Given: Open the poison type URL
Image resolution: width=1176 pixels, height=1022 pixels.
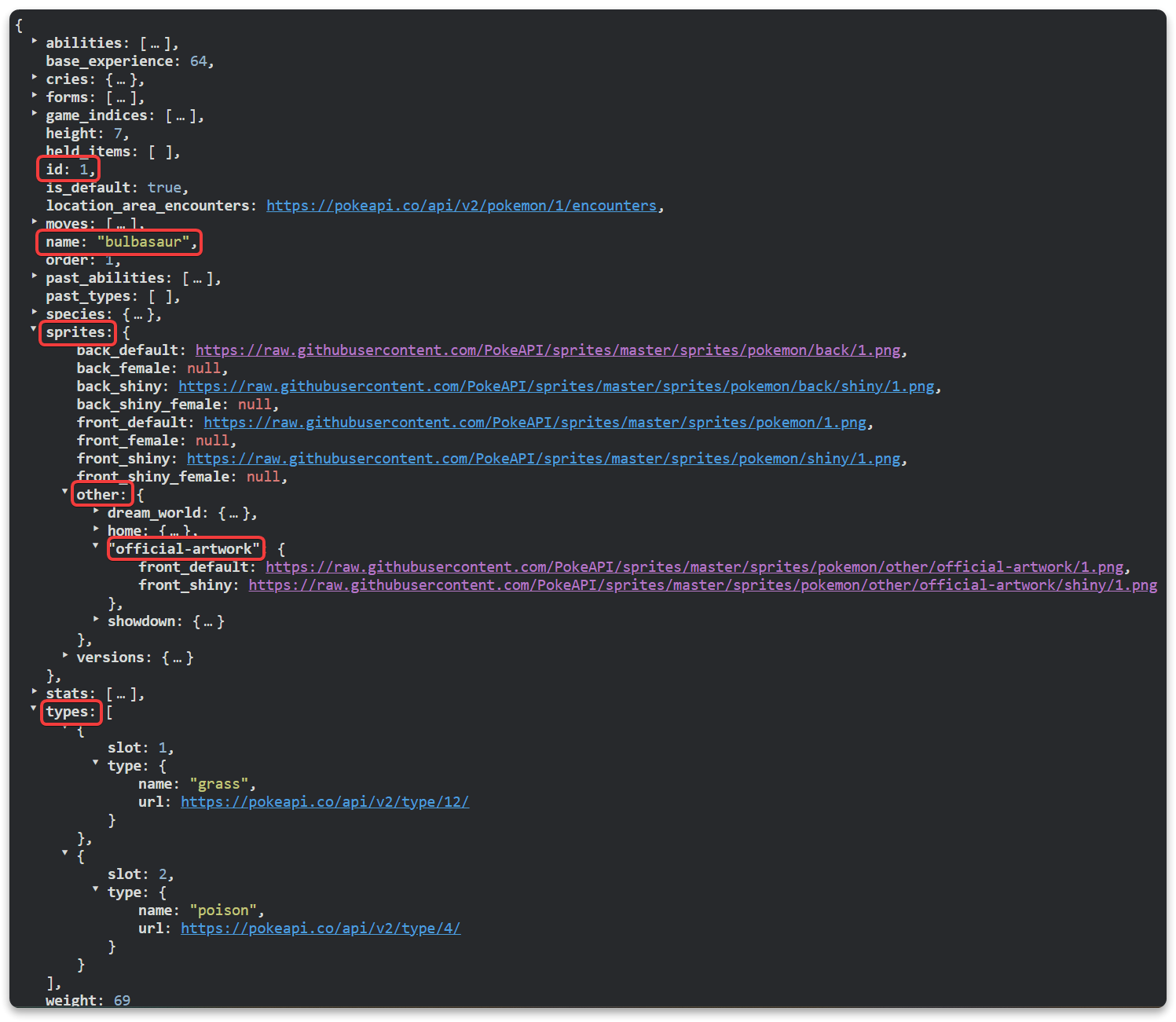Looking at the screenshot, I should tap(321, 928).
